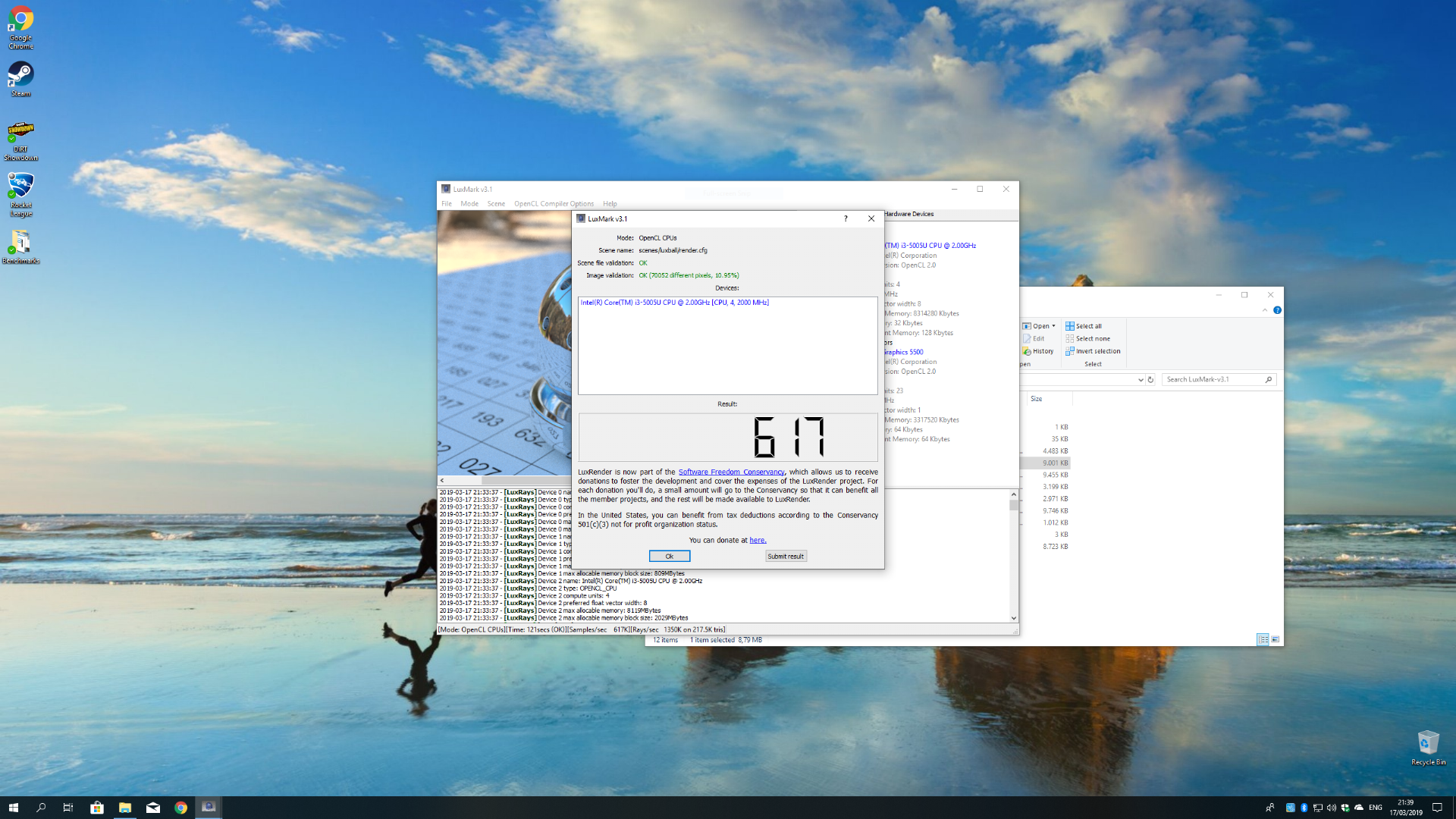This screenshot has height=819, width=1456.
Task: Switch Explorer to details view icon
Action: [x=1263, y=639]
